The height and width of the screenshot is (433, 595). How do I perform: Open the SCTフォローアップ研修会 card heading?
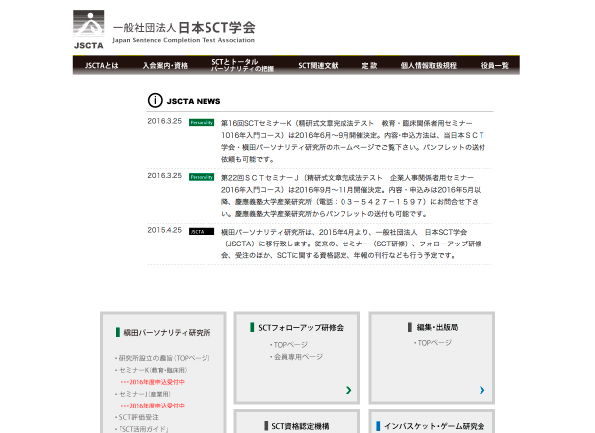[301, 328]
